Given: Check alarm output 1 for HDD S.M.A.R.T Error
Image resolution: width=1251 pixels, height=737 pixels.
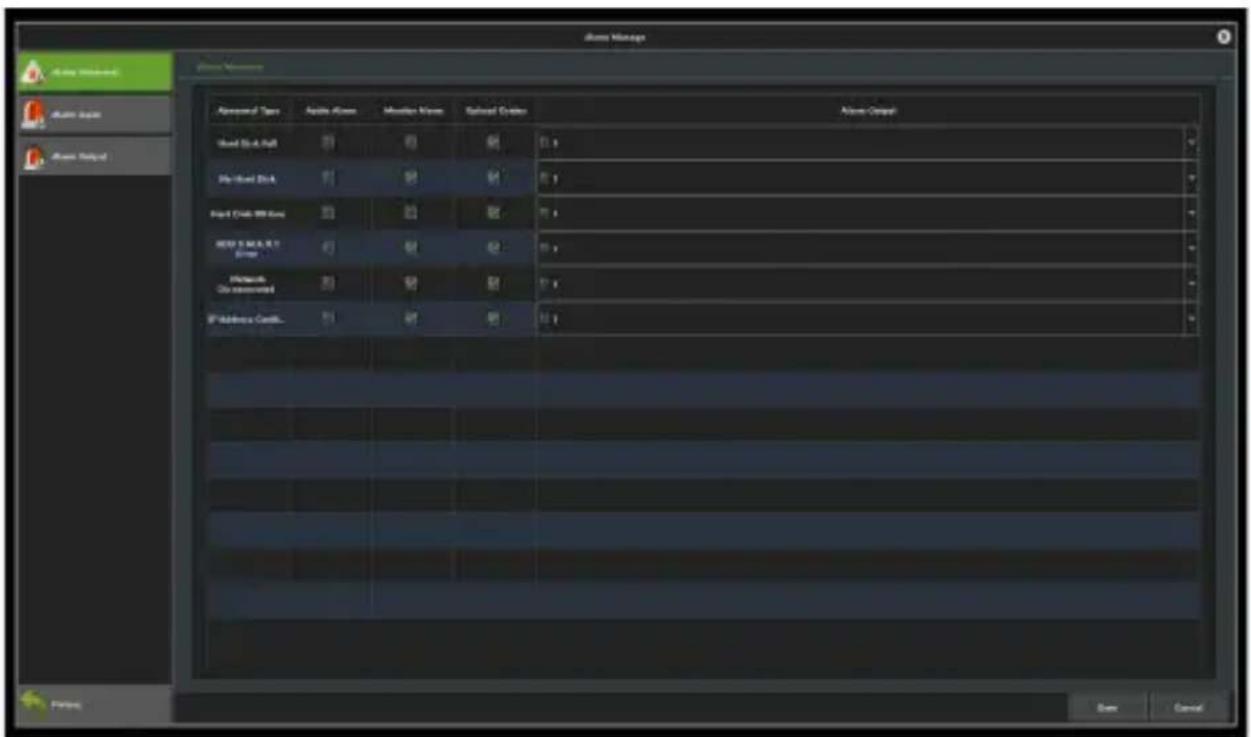Looking at the screenshot, I should (x=545, y=249).
